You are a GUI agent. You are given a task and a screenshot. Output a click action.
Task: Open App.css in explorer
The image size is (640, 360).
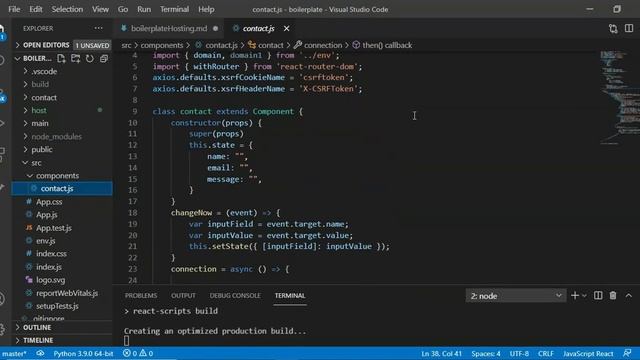[x=49, y=202]
